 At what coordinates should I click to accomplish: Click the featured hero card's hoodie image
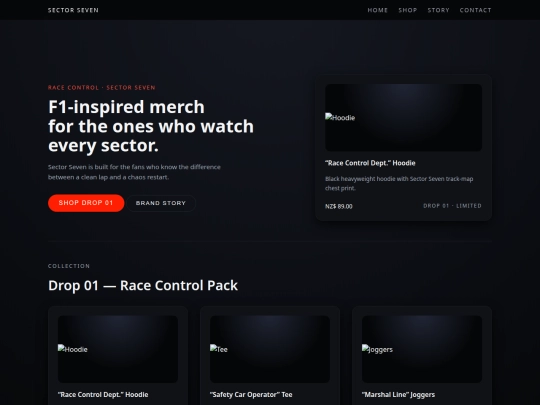pos(403,118)
